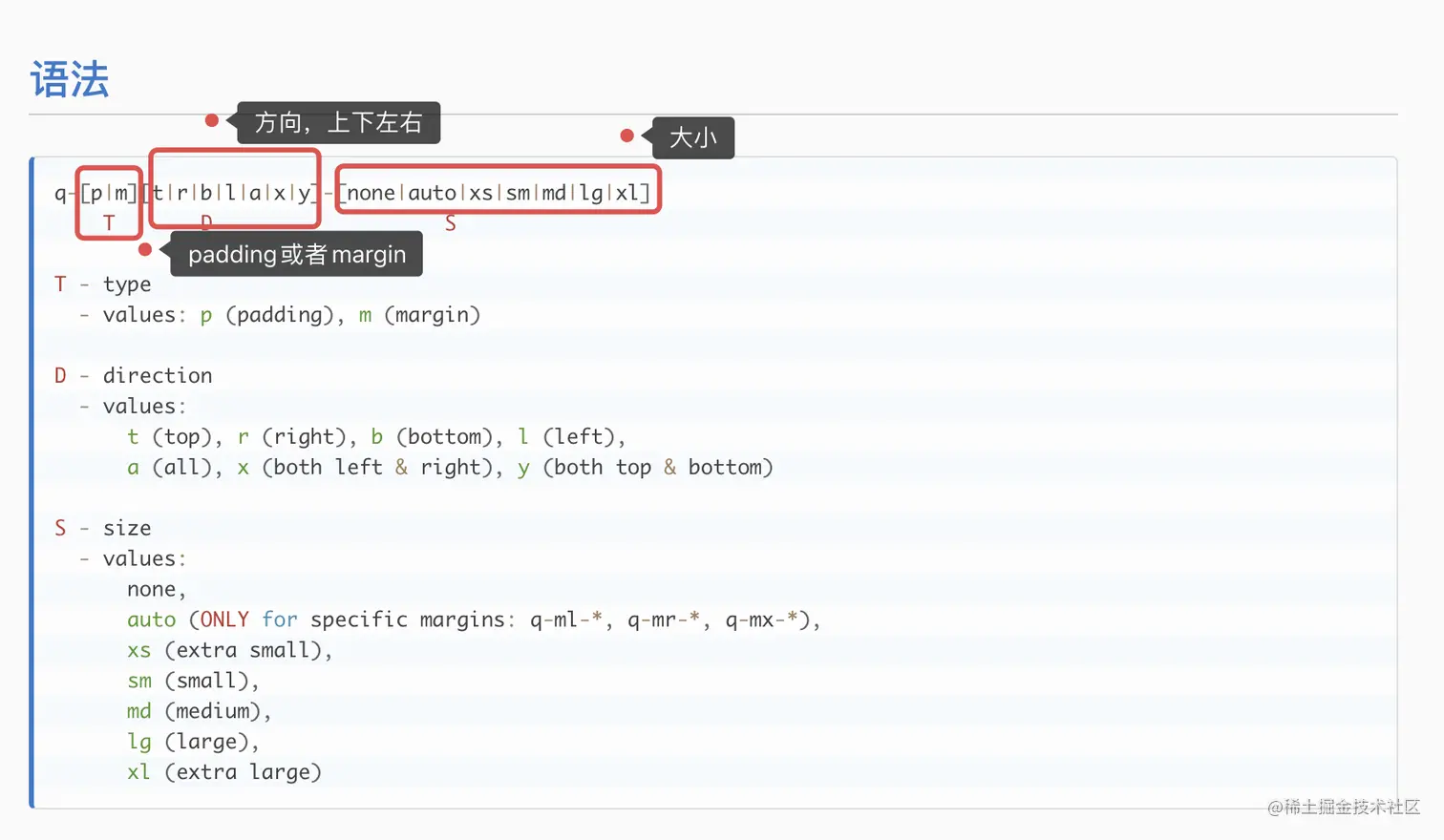Select the 'p (padding)' value
Image resolution: width=1444 pixels, height=840 pixels.
[x=266, y=315]
